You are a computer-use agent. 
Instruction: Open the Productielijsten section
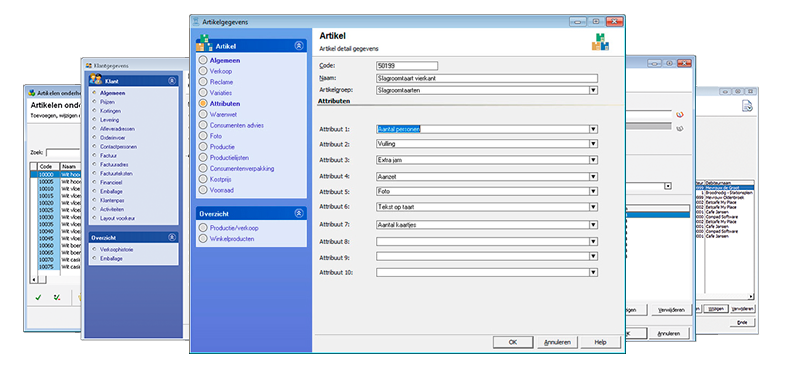229,157
